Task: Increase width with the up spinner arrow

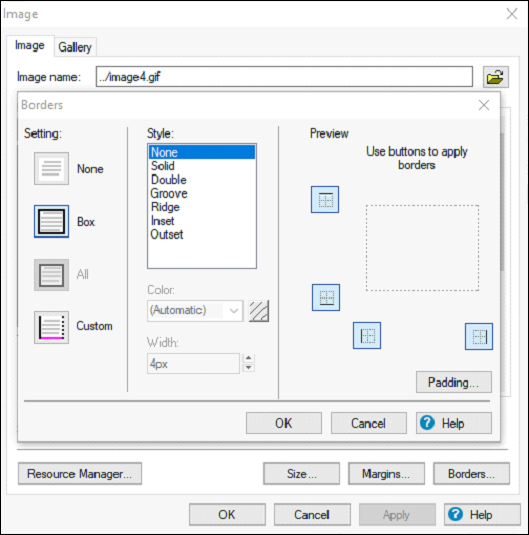Action: pyautogui.click(x=248, y=358)
